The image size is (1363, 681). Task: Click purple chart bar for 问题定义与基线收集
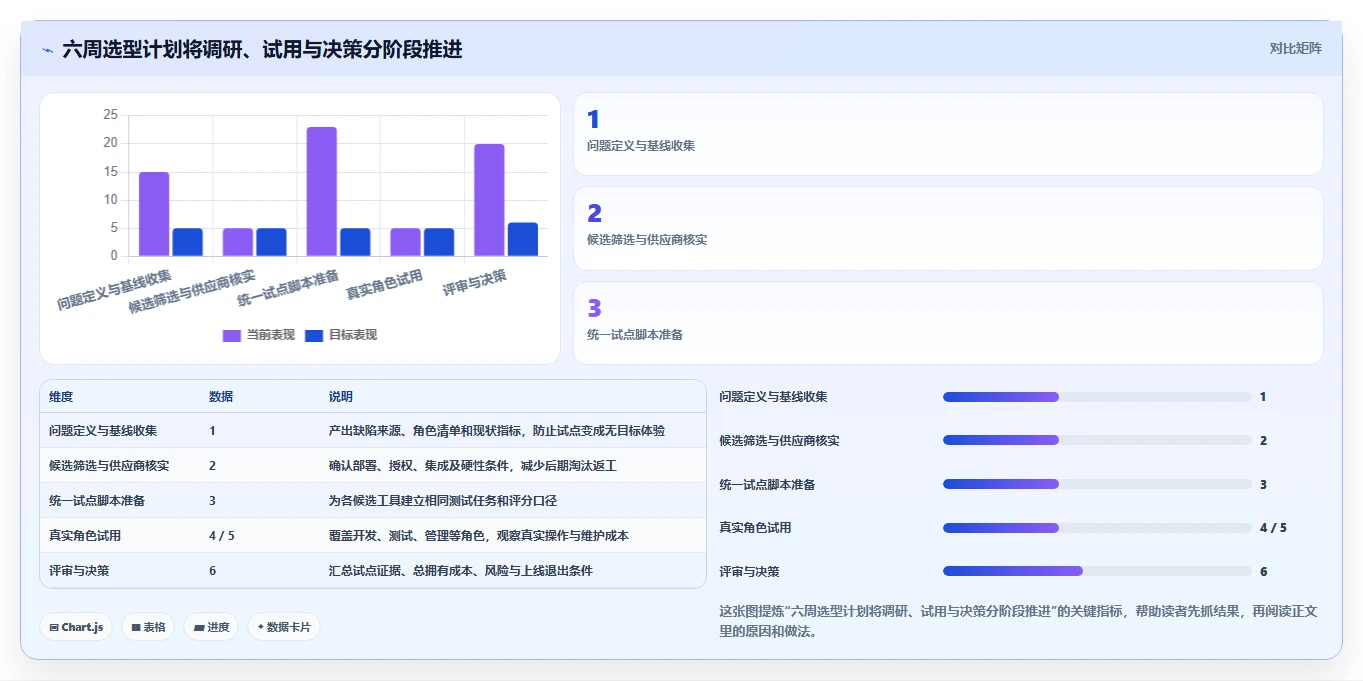tap(154, 214)
